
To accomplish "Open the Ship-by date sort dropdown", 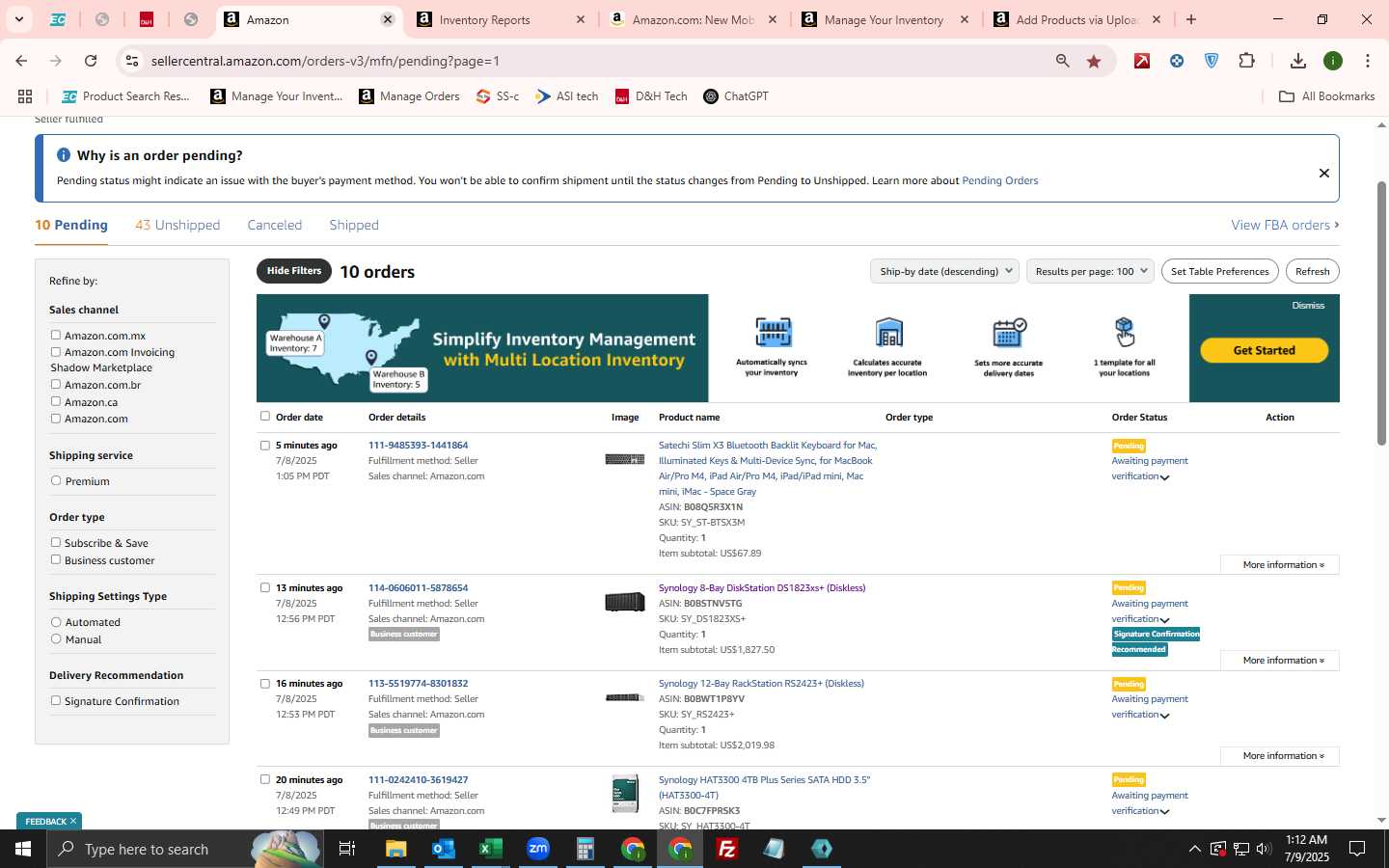I will (944, 271).
